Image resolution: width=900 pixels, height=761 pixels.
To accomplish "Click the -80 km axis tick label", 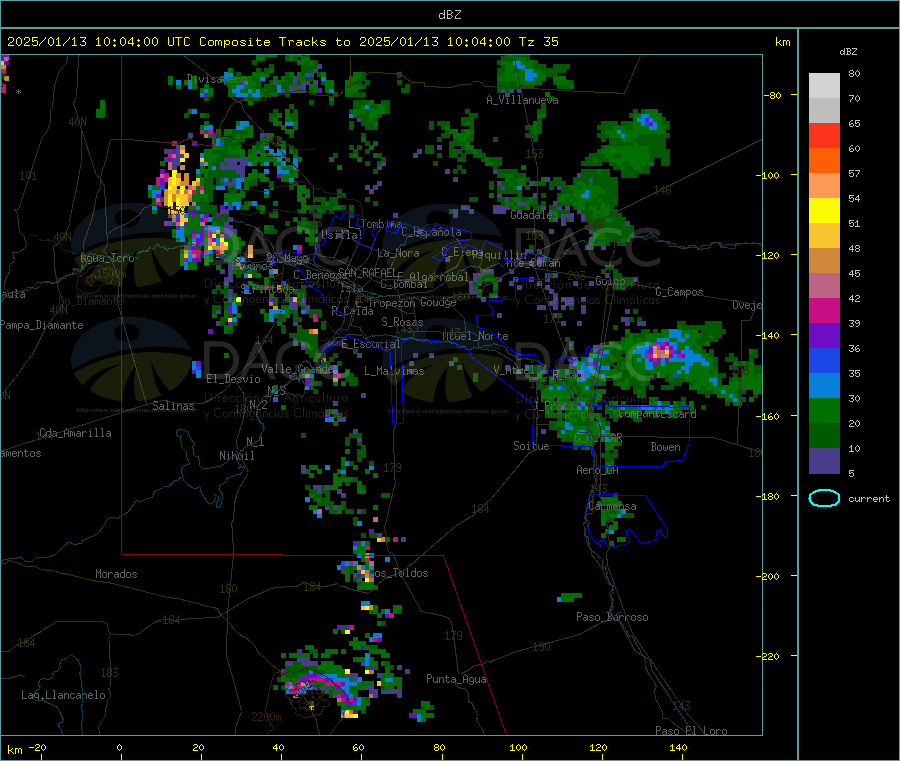I will 772,95.
